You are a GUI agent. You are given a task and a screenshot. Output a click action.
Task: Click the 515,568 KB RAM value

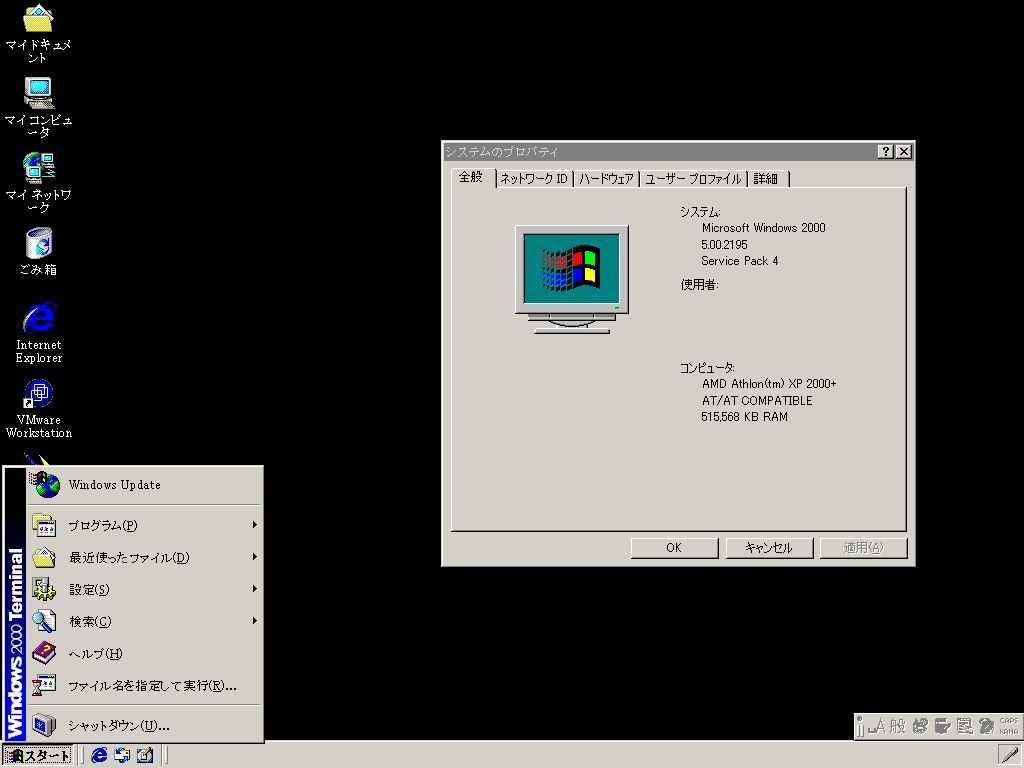744,417
